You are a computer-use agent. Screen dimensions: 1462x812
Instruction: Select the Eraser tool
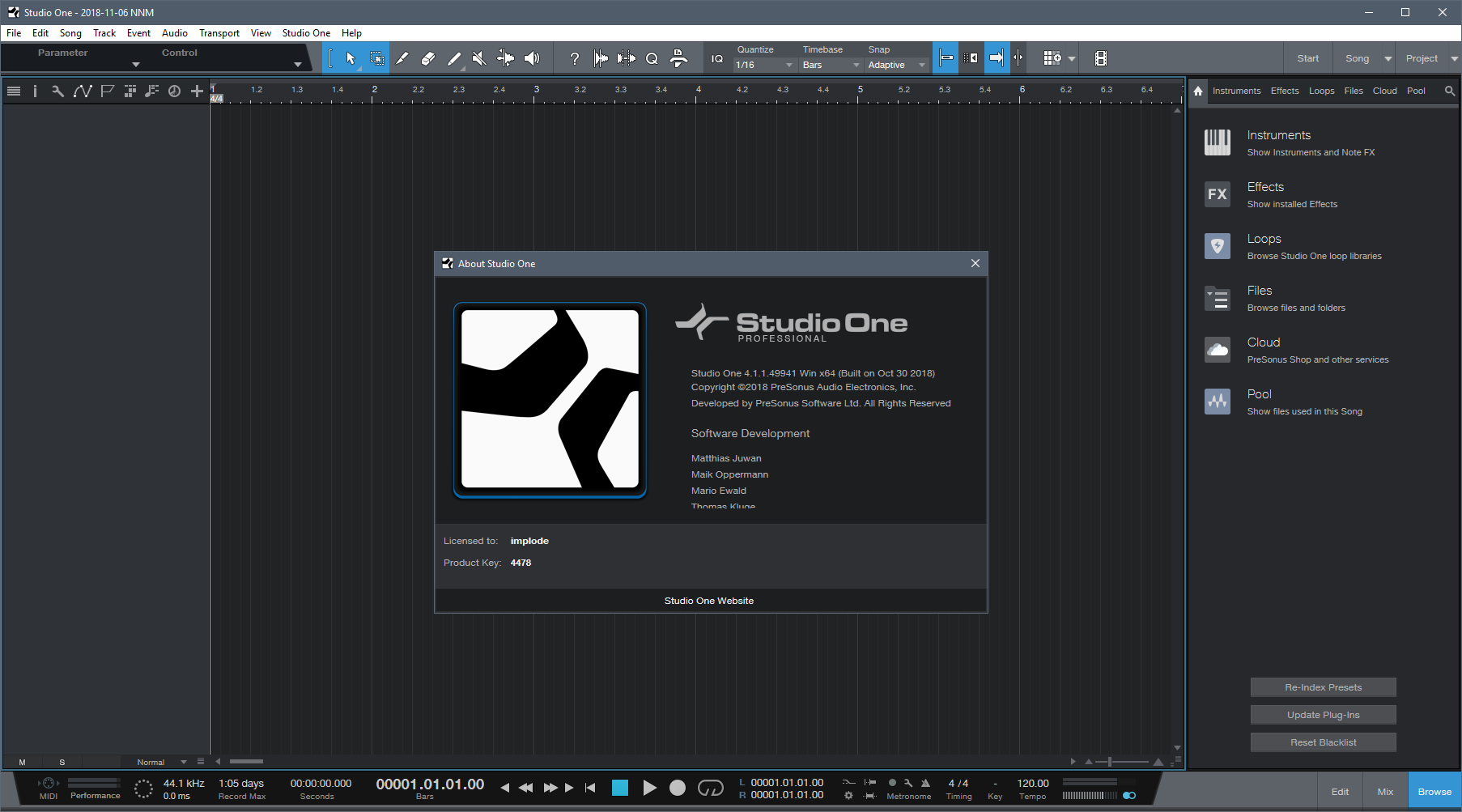428,58
